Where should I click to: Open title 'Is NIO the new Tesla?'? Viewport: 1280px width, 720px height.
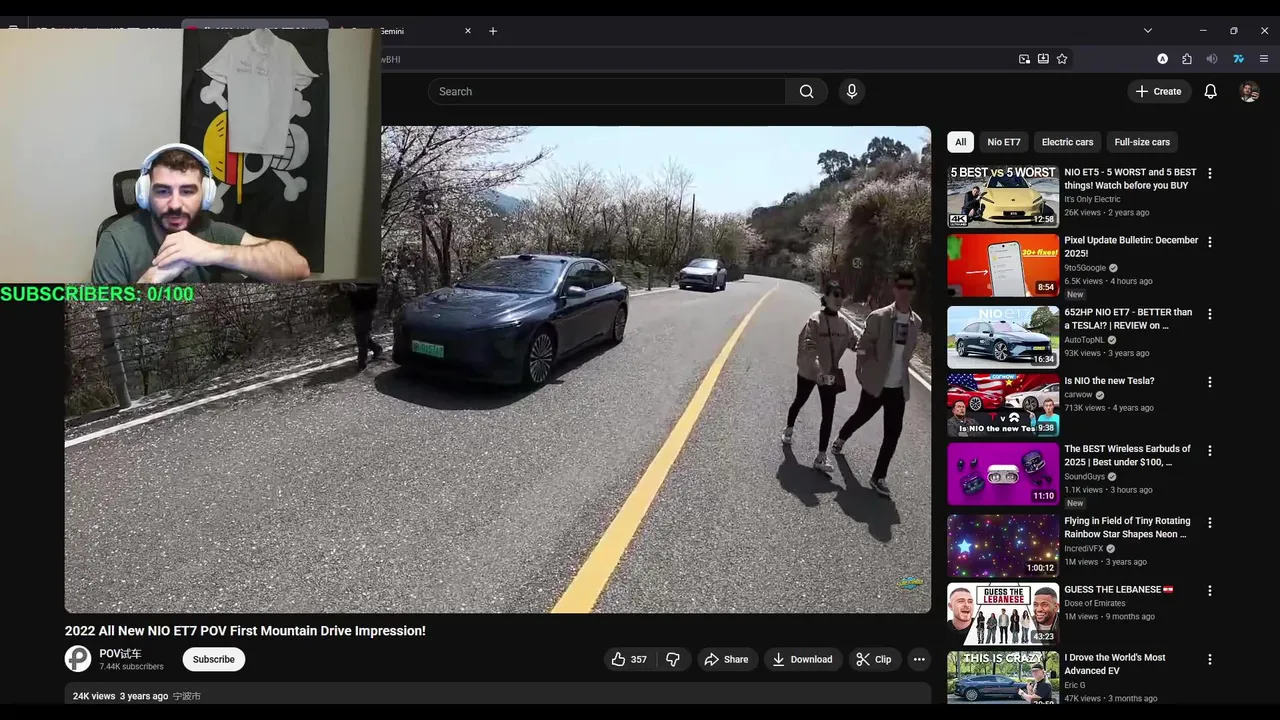1109,381
